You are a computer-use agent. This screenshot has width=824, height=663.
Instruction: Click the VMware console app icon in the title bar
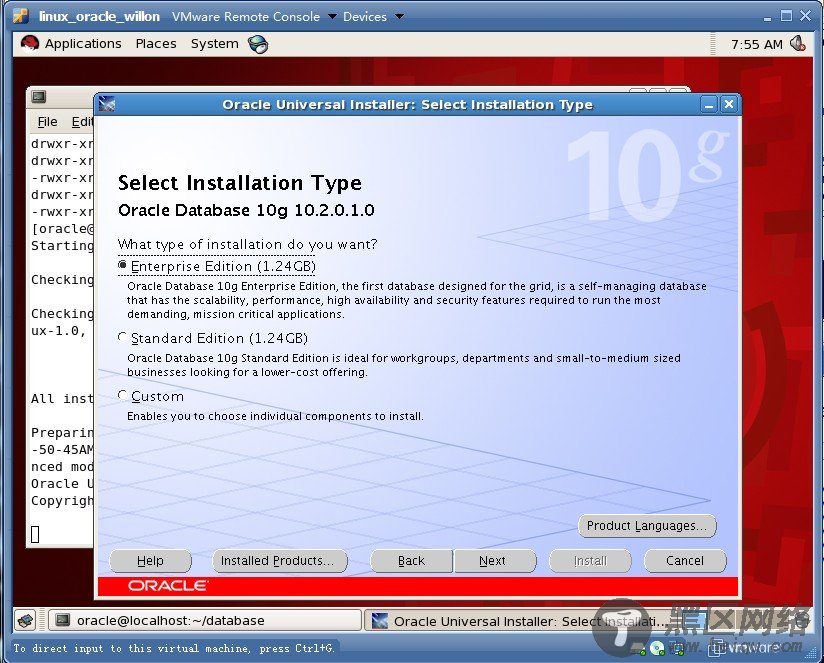[x=21, y=16]
